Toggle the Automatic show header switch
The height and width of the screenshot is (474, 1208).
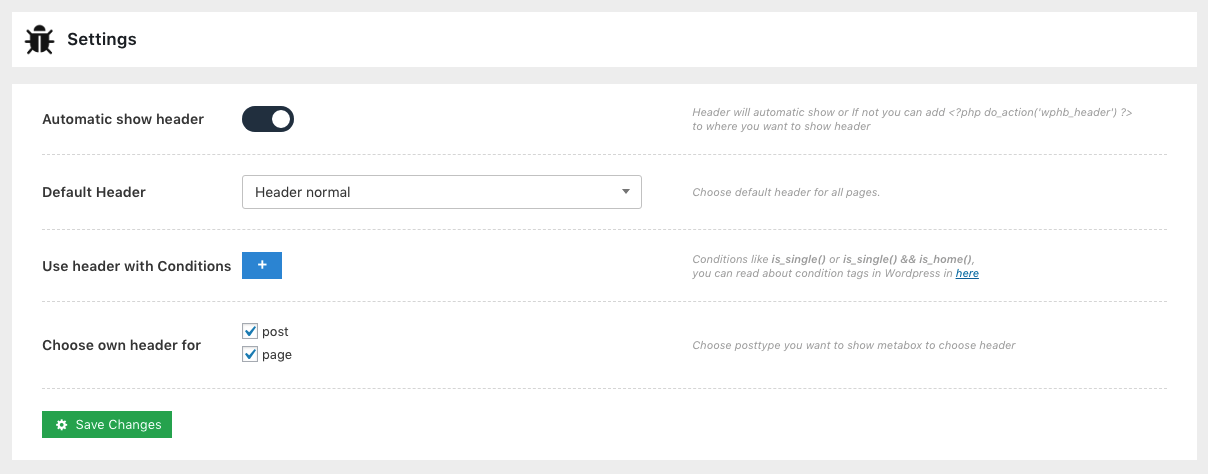(268, 119)
